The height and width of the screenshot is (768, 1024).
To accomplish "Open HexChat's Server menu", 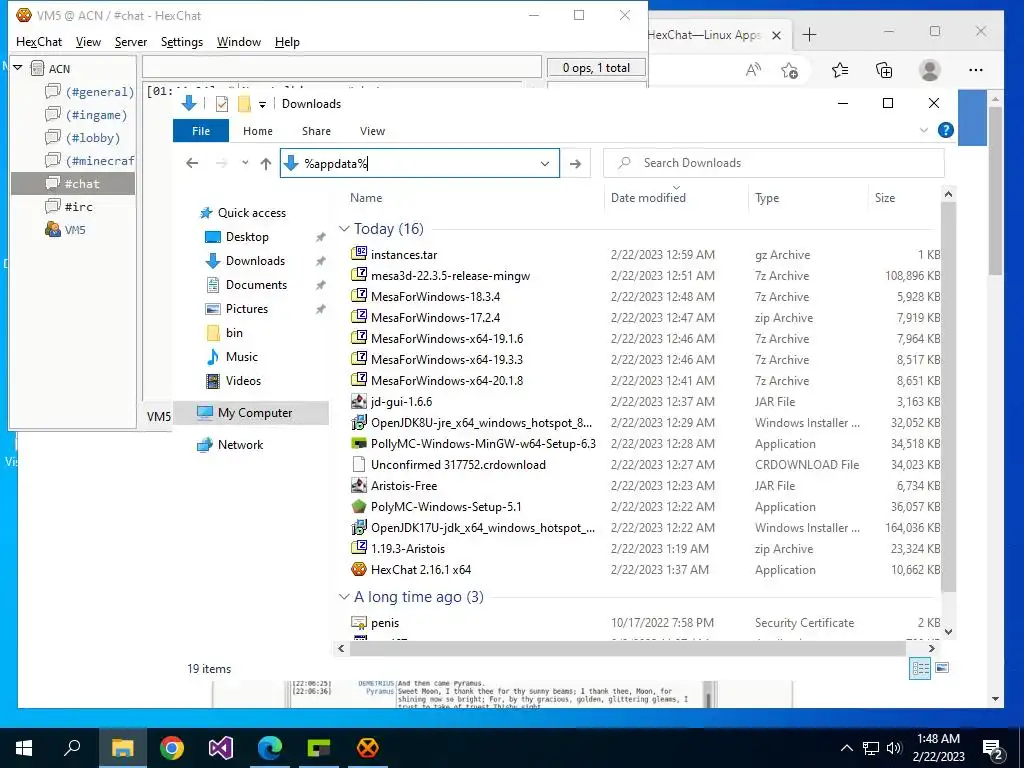I will point(131,42).
